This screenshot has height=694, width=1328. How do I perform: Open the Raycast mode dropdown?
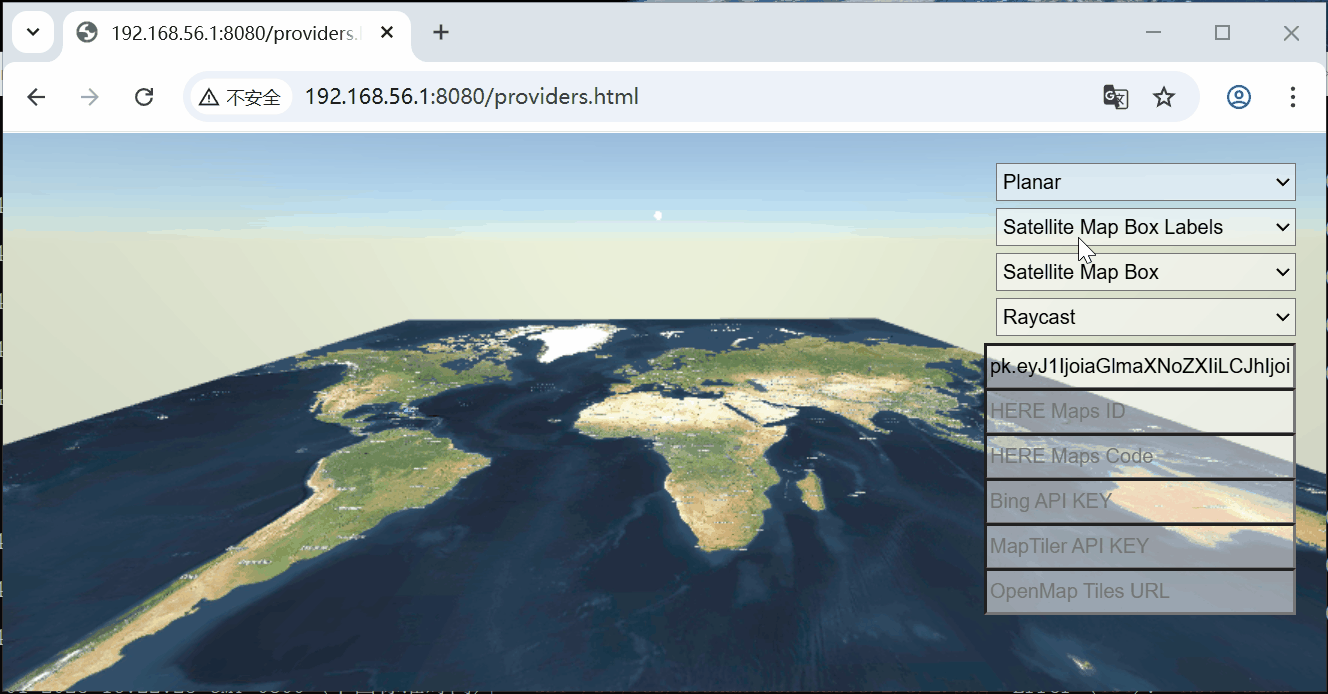pyautogui.click(x=1145, y=316)
